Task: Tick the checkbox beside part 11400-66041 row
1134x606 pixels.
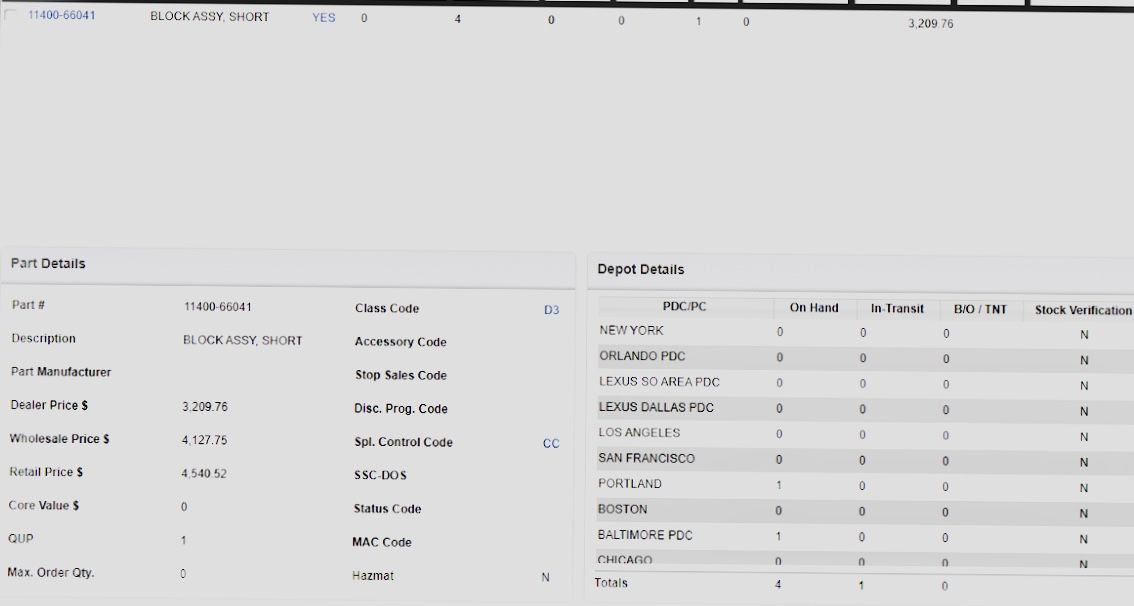Action: tap(10, 14)
